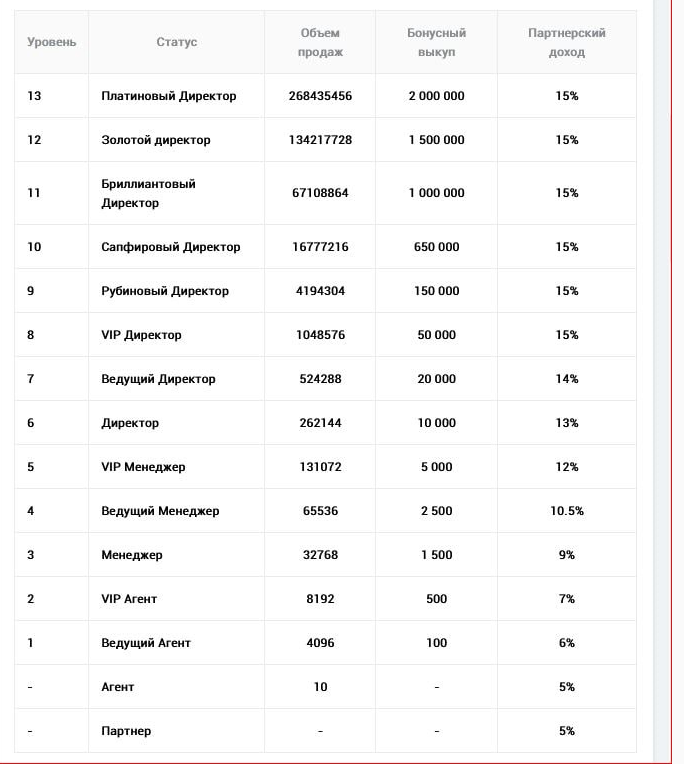
Task: Click bonus value 20 000 for Ведущий Директор
Action: (437, 379)
